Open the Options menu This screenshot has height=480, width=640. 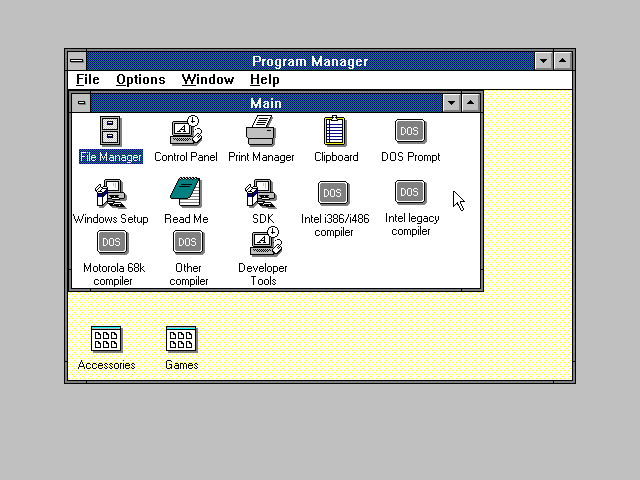point(140,80)
